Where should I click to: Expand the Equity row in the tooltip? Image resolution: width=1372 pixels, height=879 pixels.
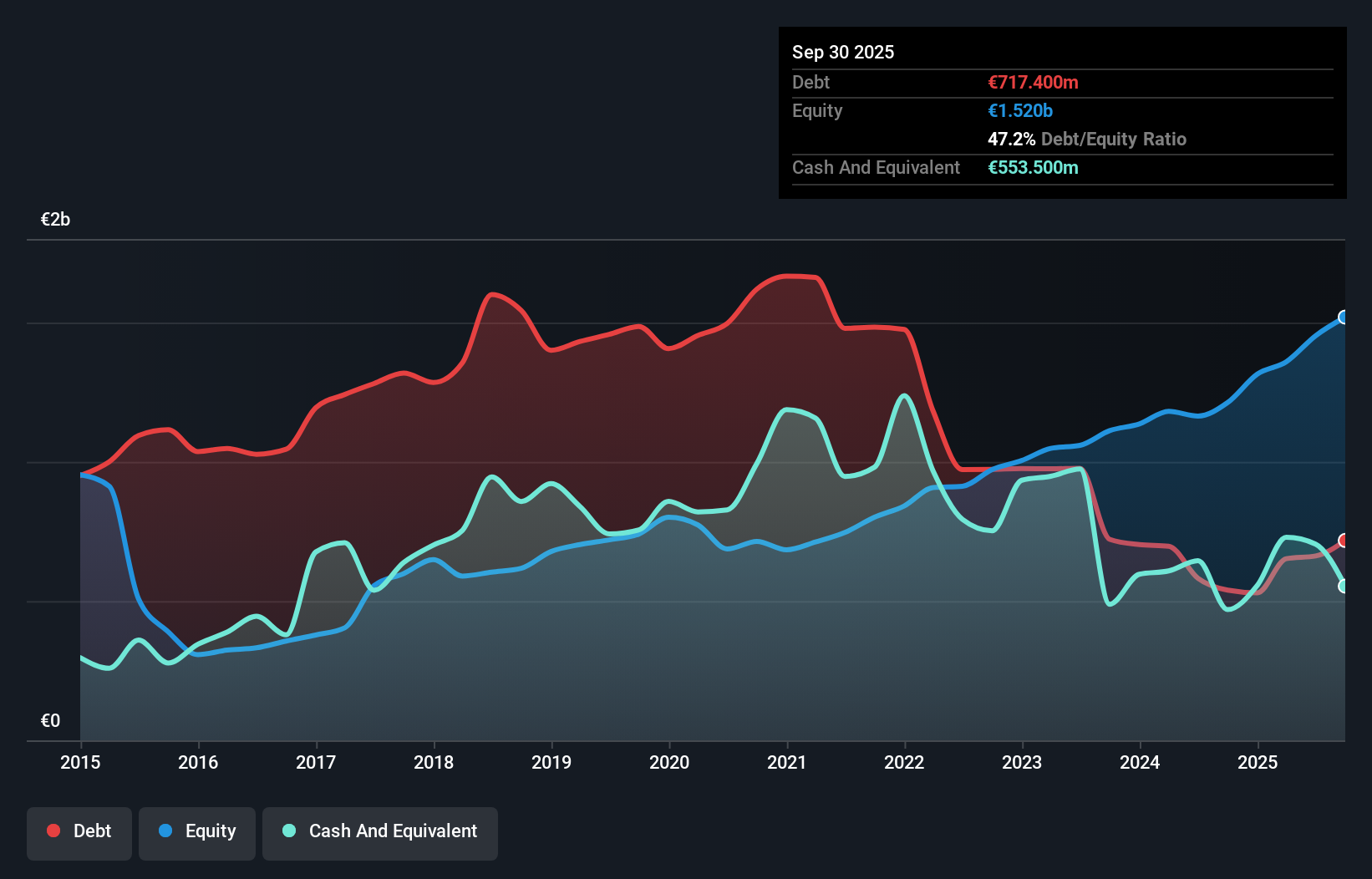point(816,110)
